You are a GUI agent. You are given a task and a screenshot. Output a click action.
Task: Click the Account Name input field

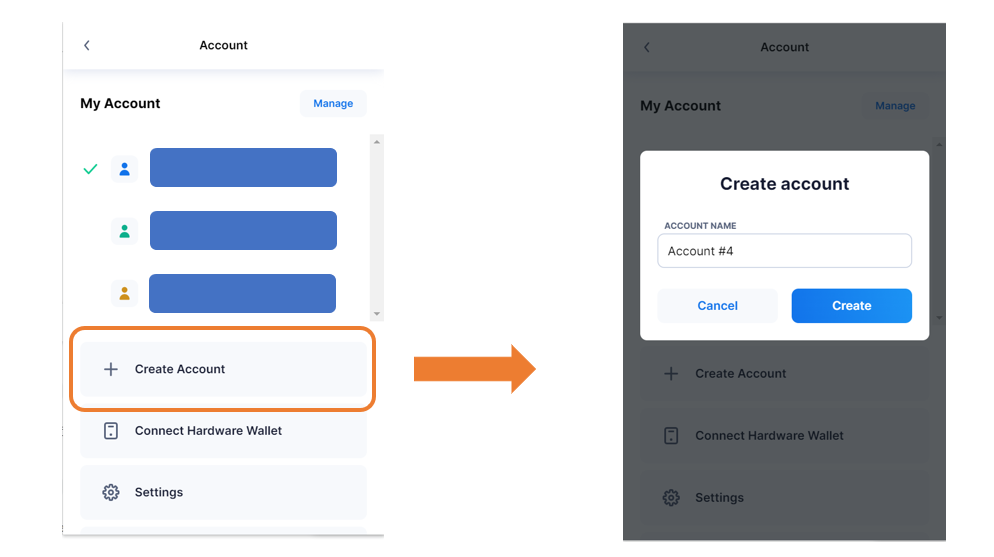[x=784, y=251]
